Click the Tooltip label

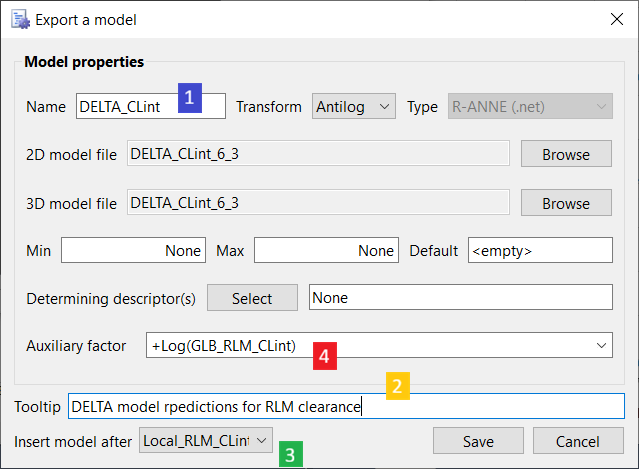[x=37, y=407]
